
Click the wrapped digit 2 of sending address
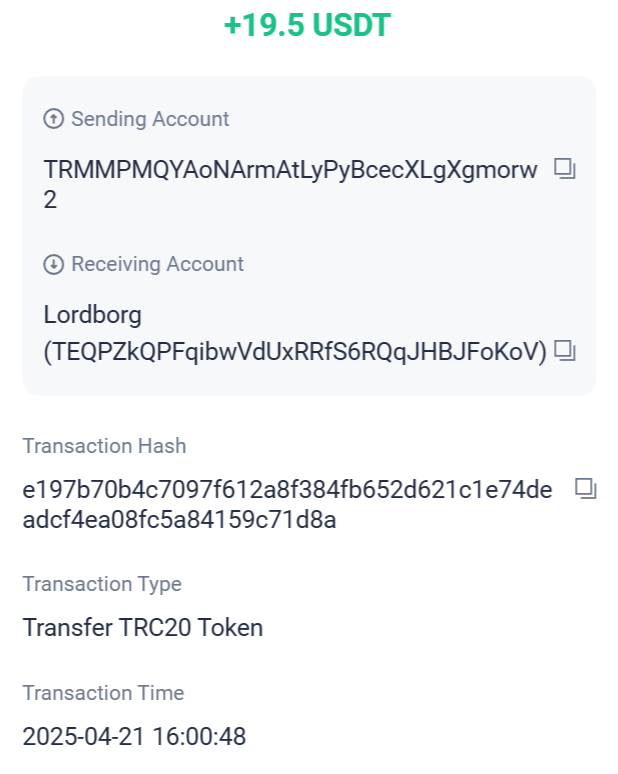coord(50,200)
